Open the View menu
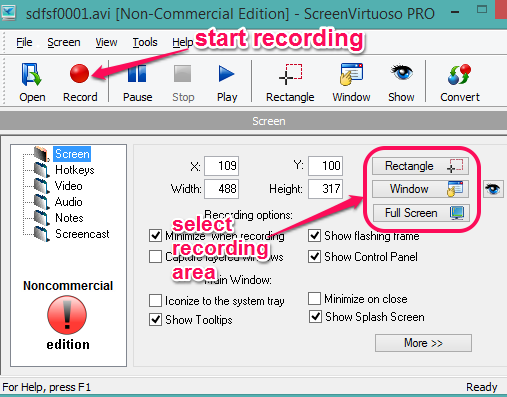 click(106, 42)
